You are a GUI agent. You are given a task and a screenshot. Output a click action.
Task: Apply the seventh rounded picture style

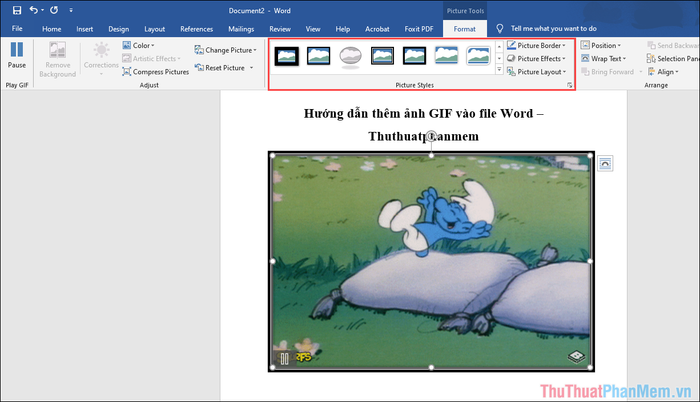tap(478, 56)
